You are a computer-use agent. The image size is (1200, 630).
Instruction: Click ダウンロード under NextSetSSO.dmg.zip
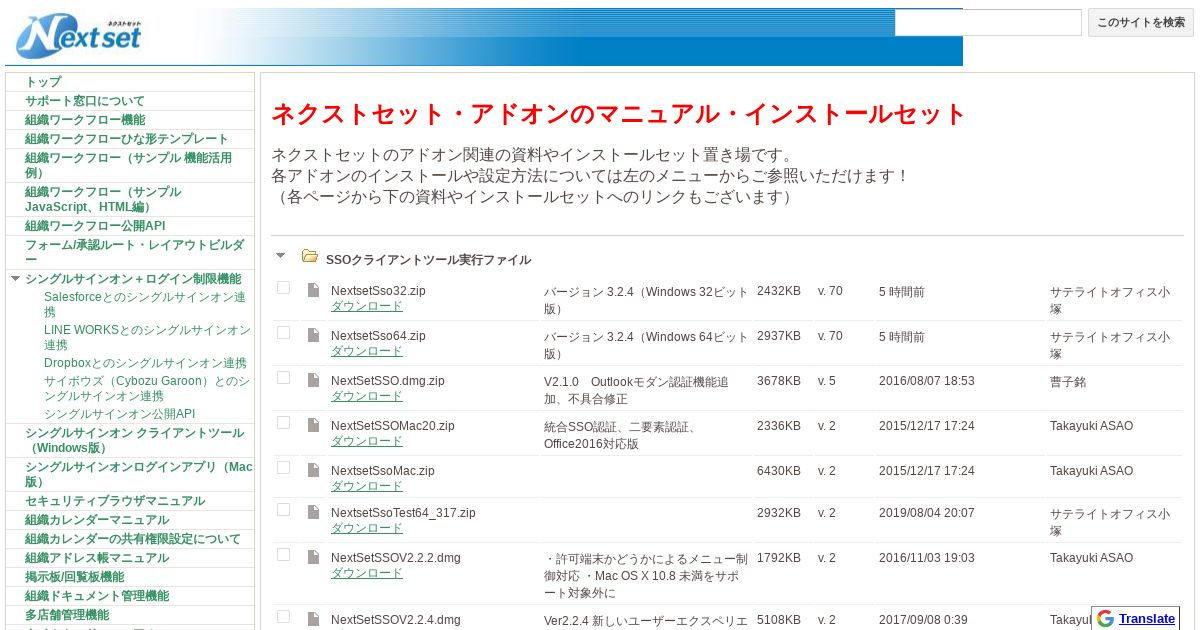[x=367, y=396]
